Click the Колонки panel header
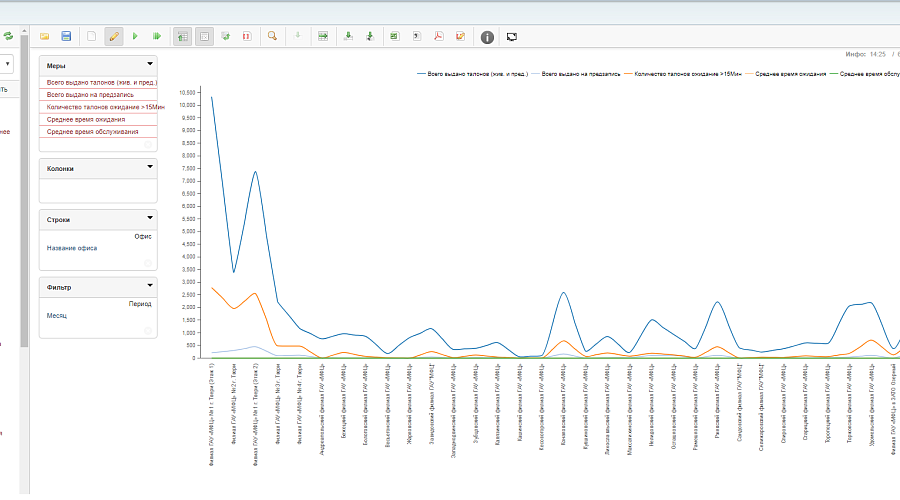 point(98,168)
